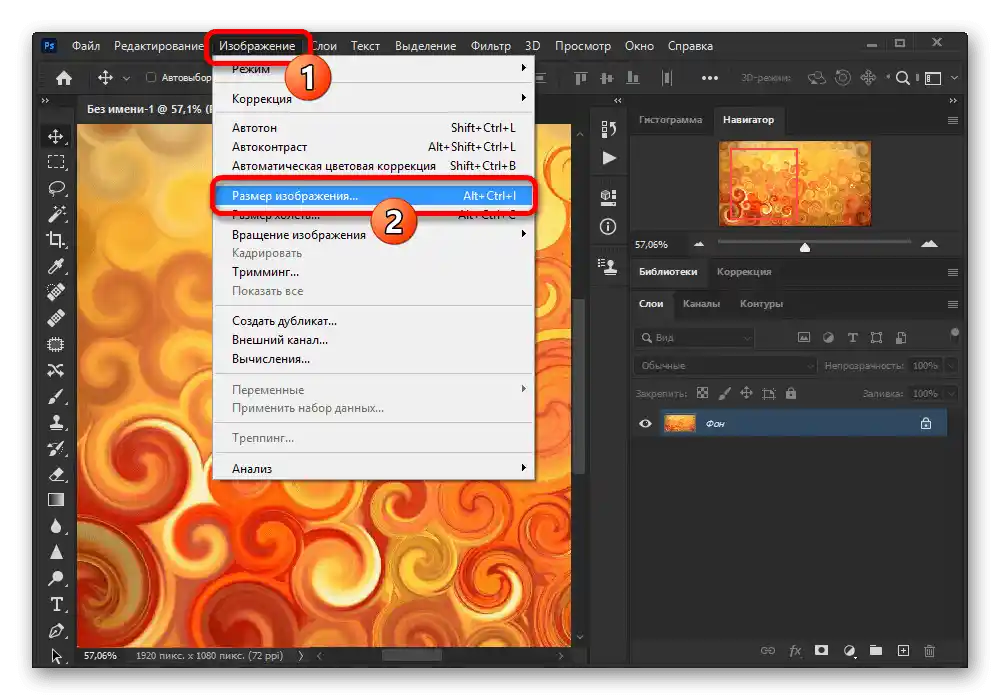The width and height of the screenshot is (1000, 700).
Task: Open the Actions panel play icon
Action: pos(609,157)
